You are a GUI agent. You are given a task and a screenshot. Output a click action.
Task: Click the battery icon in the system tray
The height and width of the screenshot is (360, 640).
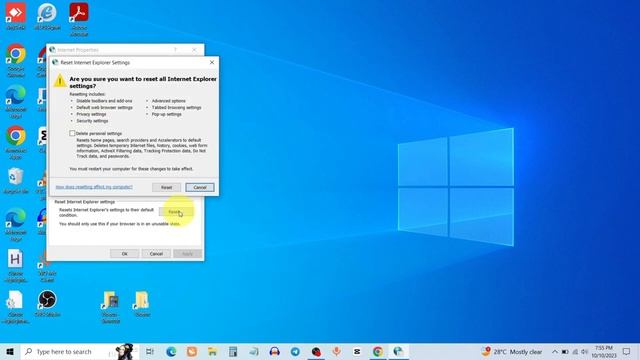tap(565, 351)
